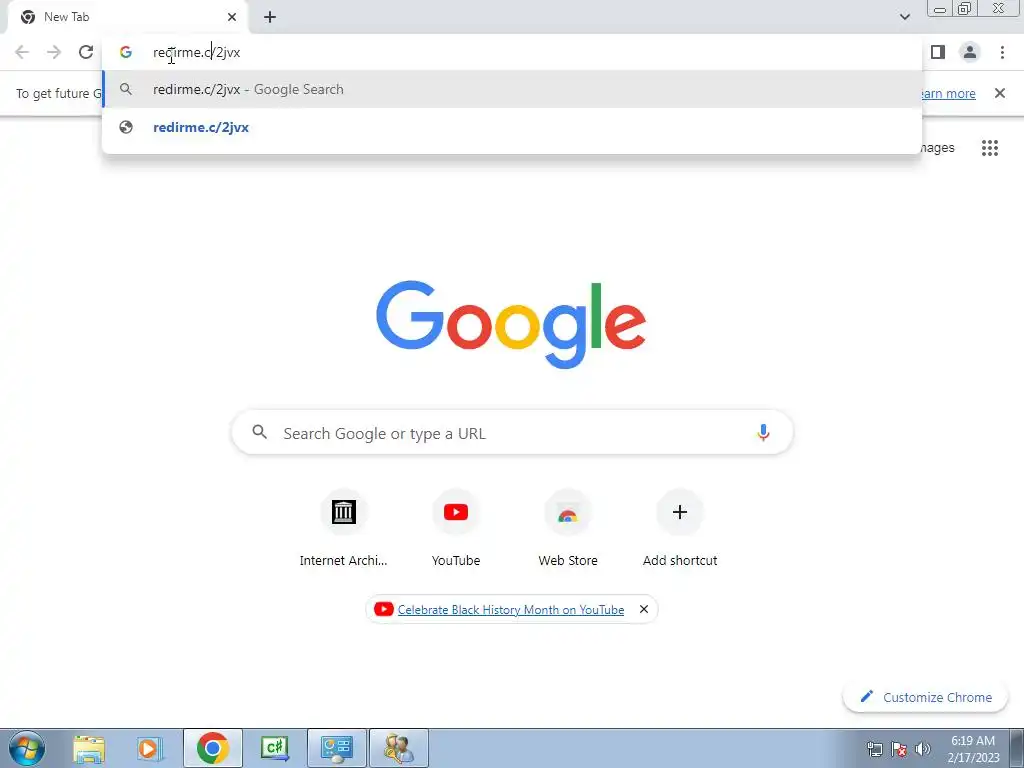
Task: Open the Windows Start menu
Action: (27, 748)
